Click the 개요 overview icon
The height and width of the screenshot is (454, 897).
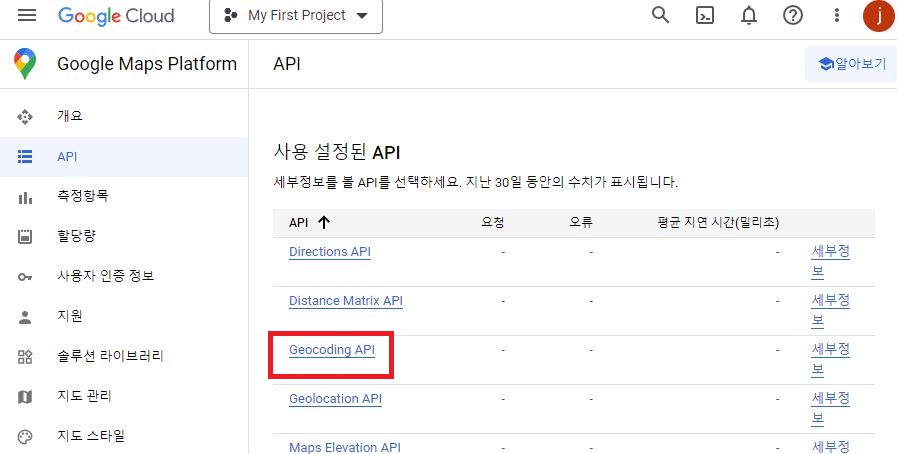click(x=25, y=117)
